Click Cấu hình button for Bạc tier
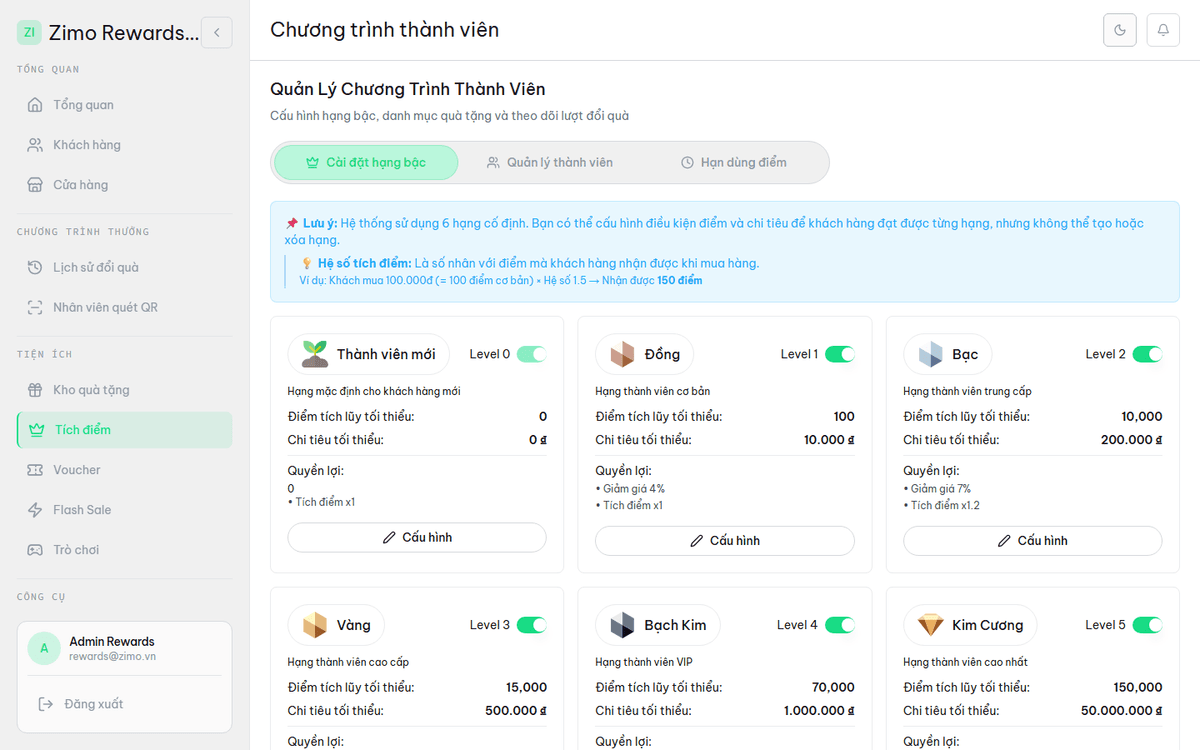 point(1033,541)
